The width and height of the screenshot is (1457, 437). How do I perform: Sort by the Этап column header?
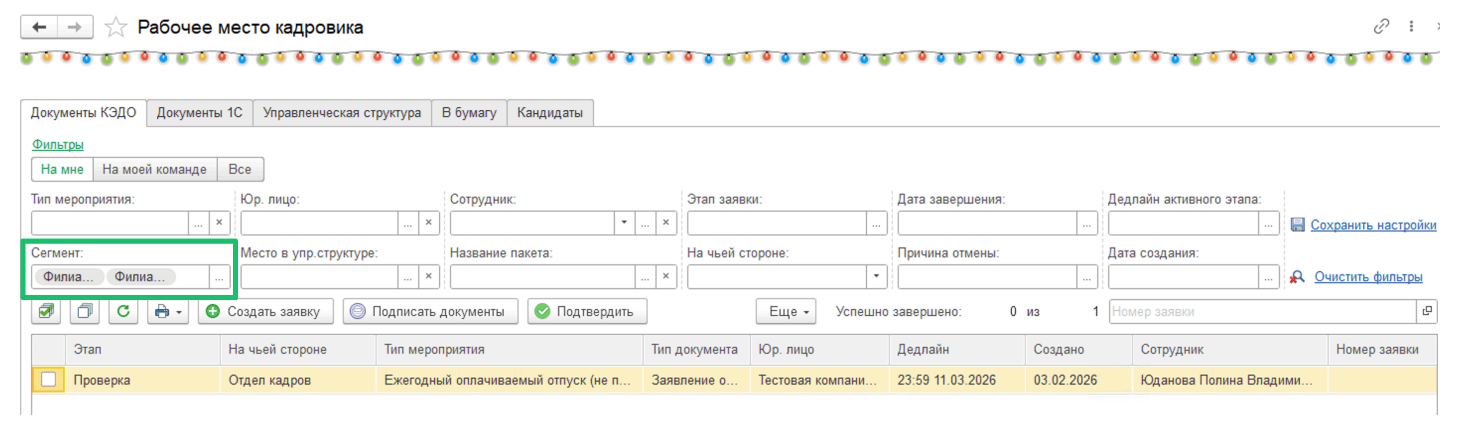[143, 350]
